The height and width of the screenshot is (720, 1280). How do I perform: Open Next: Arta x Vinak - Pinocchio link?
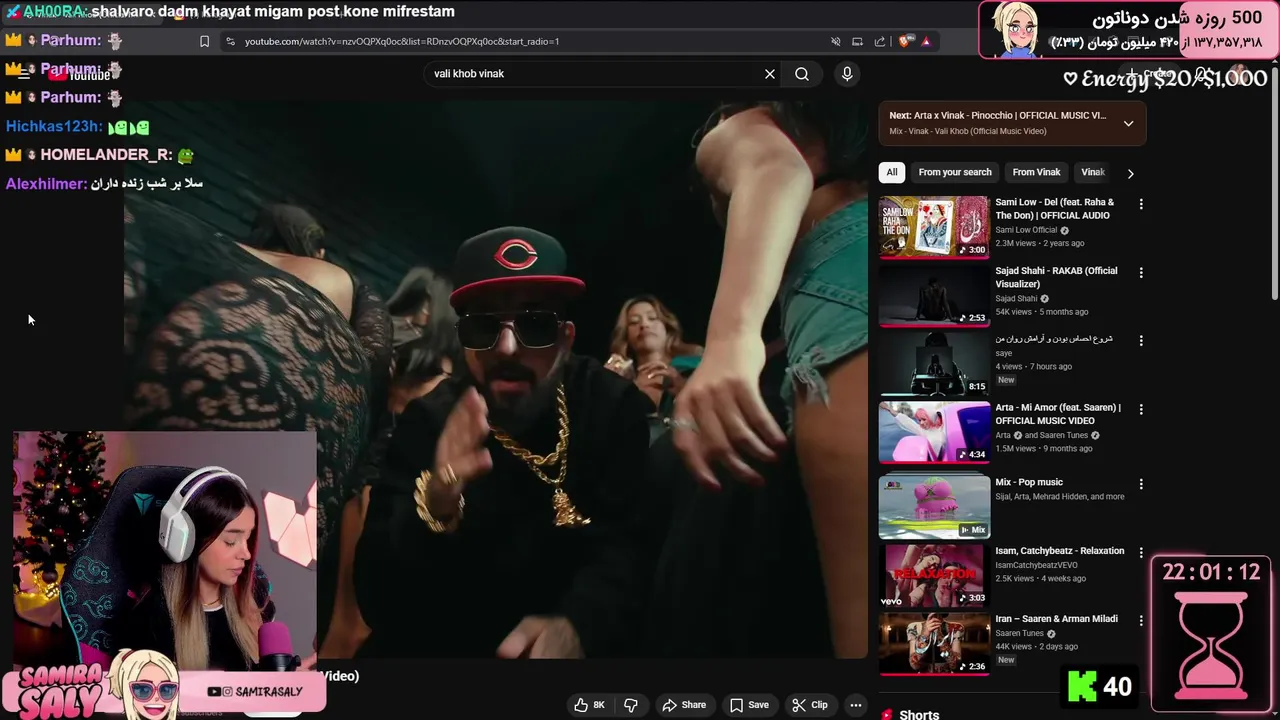click(998, 115)
